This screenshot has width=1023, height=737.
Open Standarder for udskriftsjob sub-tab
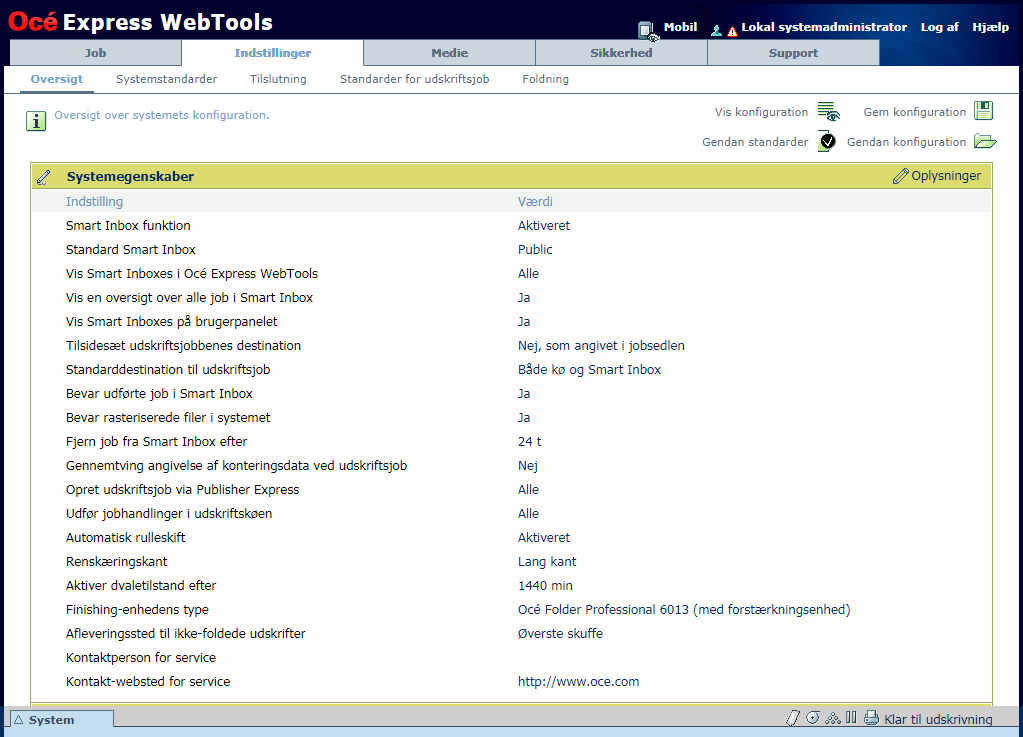pos(414,79)
